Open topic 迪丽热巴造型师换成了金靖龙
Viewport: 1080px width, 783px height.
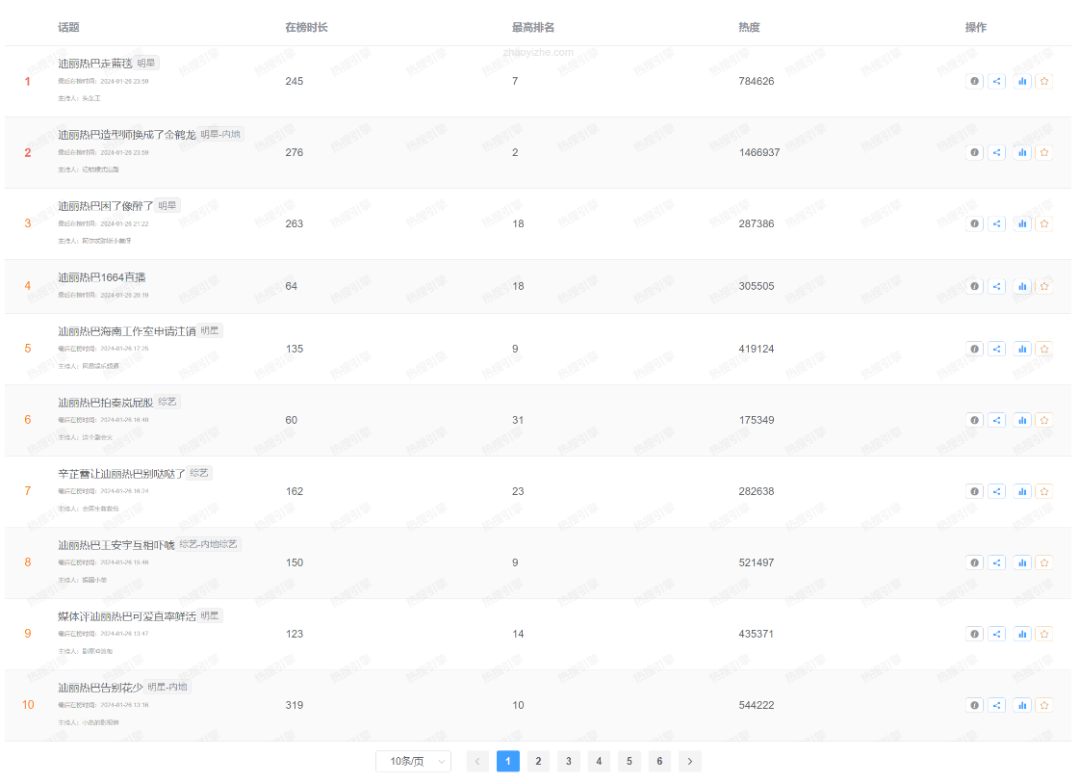pos(126,135)
